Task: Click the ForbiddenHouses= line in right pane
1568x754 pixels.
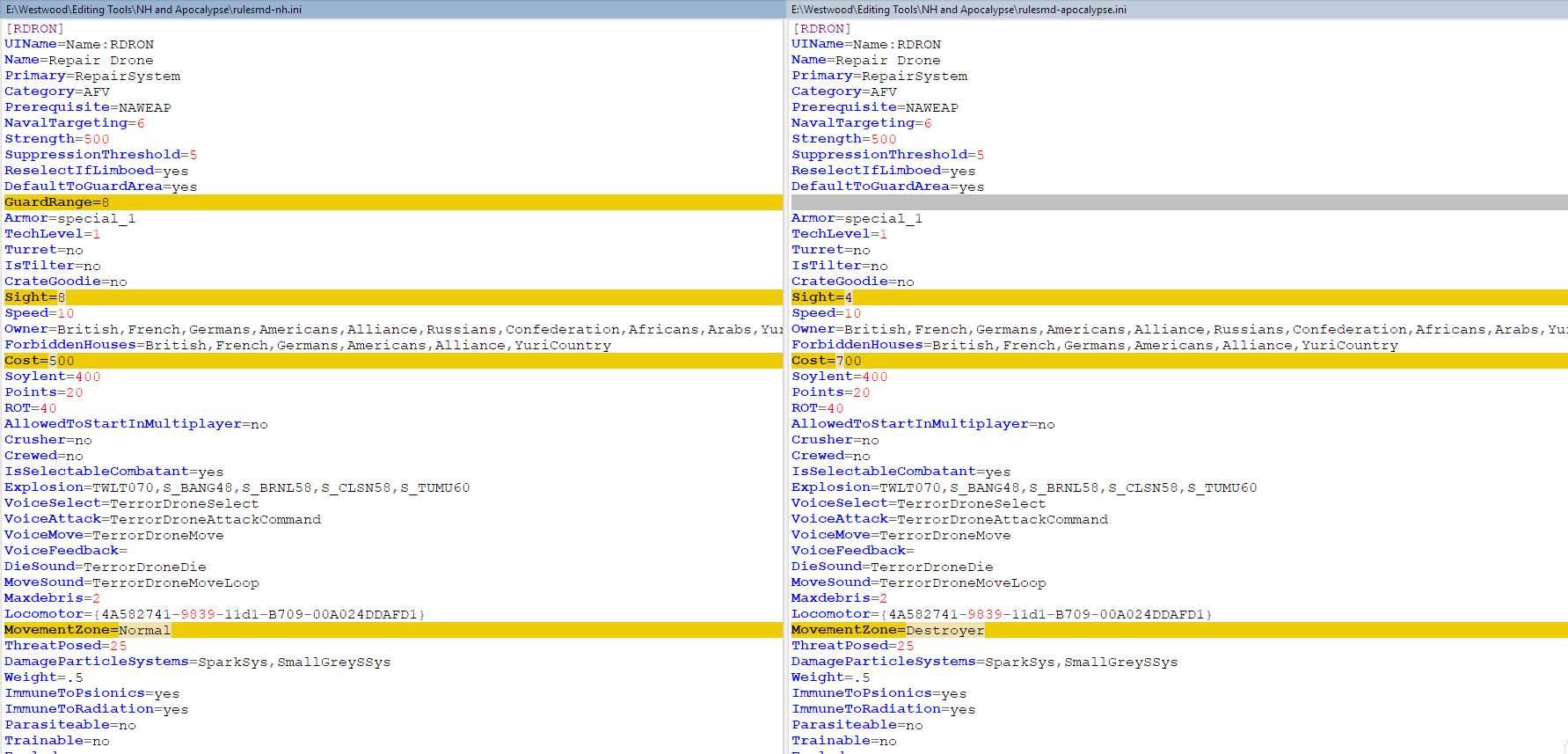Action: click(x=1095, y=345)
